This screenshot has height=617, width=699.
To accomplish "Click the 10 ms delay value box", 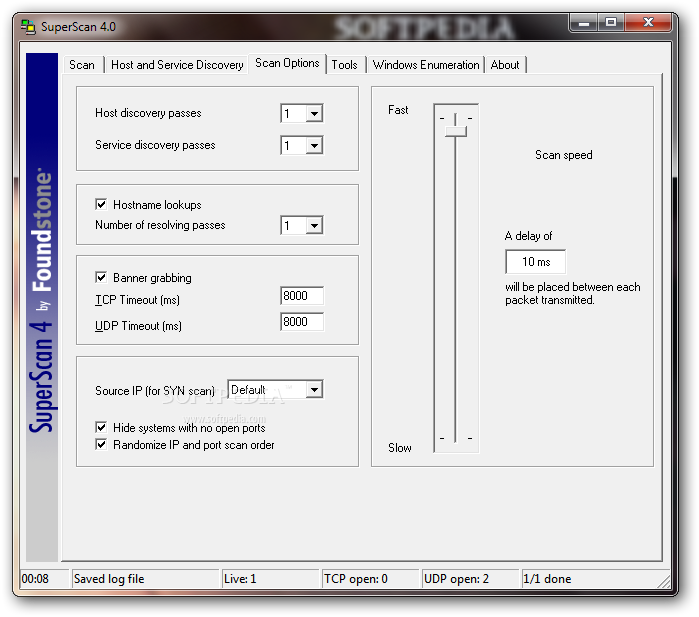I will (x=535, y=262).
